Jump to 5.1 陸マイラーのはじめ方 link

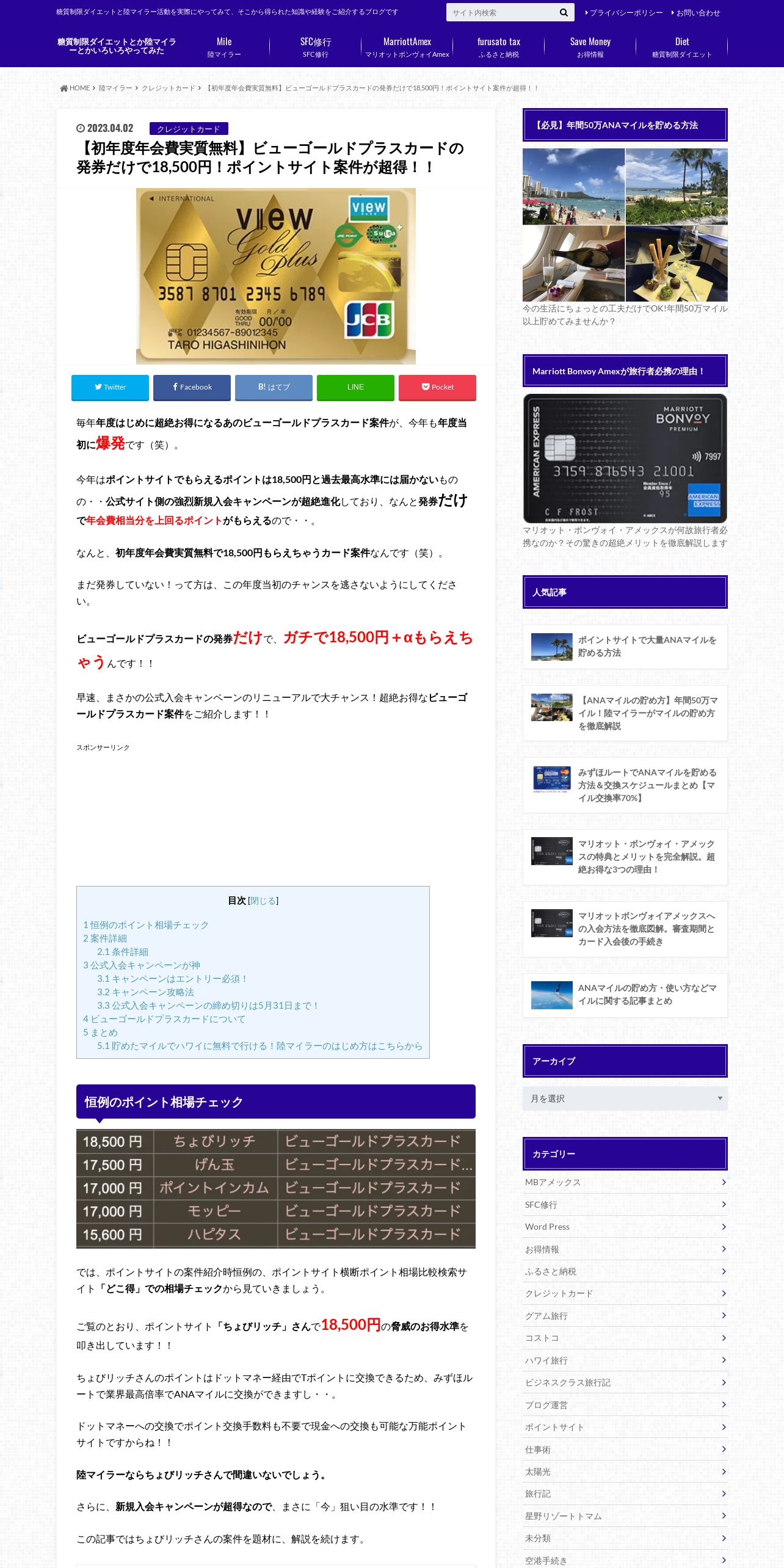[260, 1046]
